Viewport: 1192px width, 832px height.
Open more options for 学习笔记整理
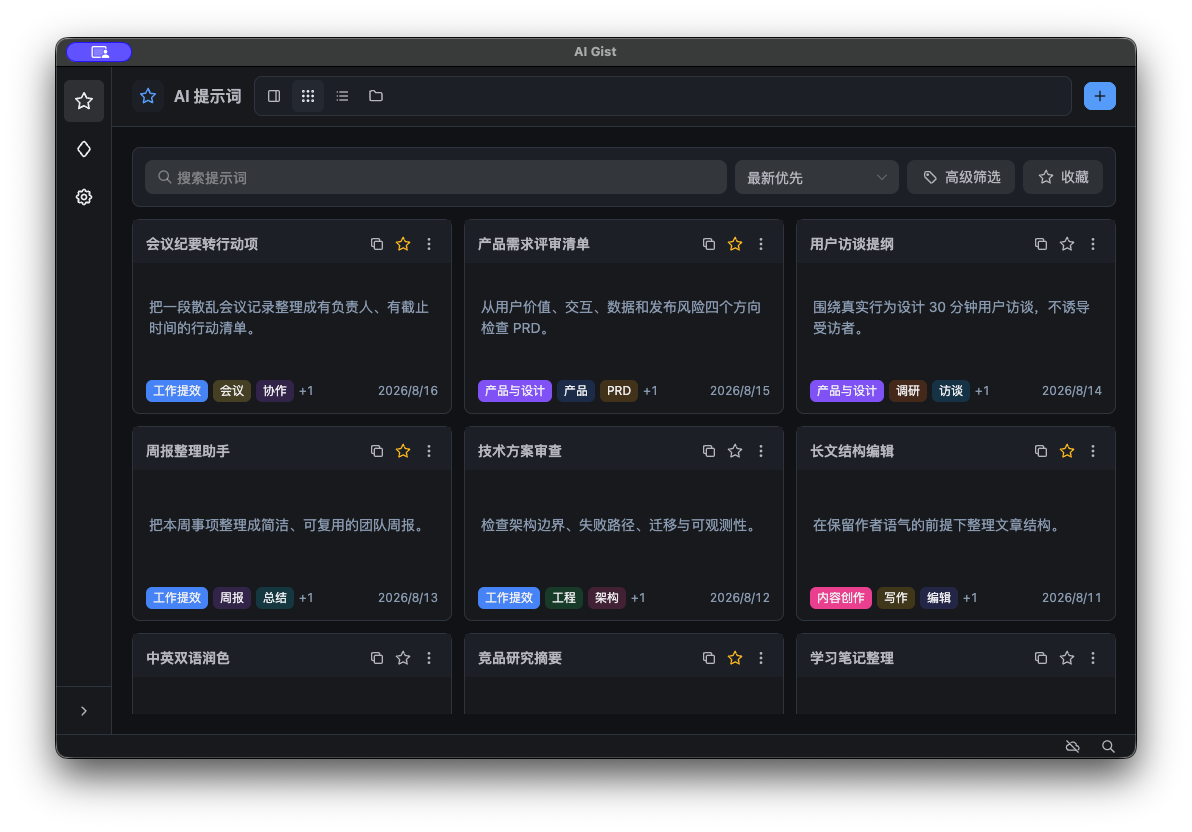1093,658
